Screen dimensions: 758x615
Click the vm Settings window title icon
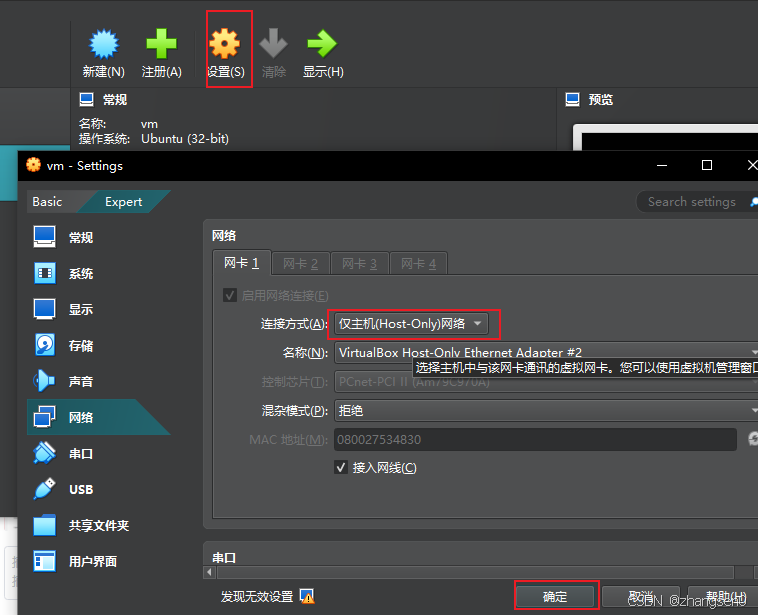coord(33,165)
